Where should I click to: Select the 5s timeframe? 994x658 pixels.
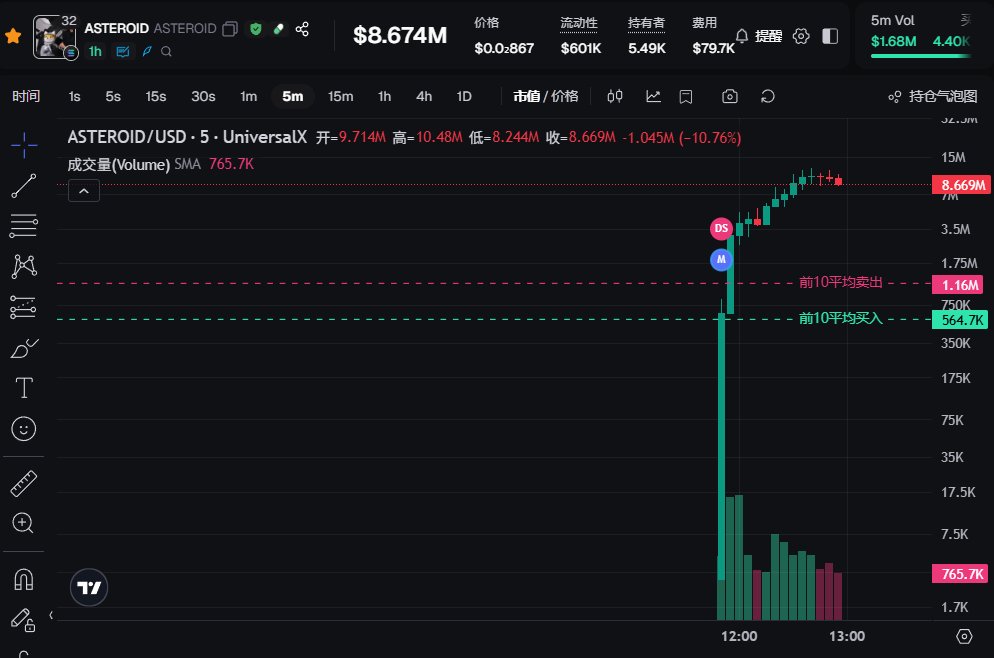pyautogui.click(x=113, y=96)
